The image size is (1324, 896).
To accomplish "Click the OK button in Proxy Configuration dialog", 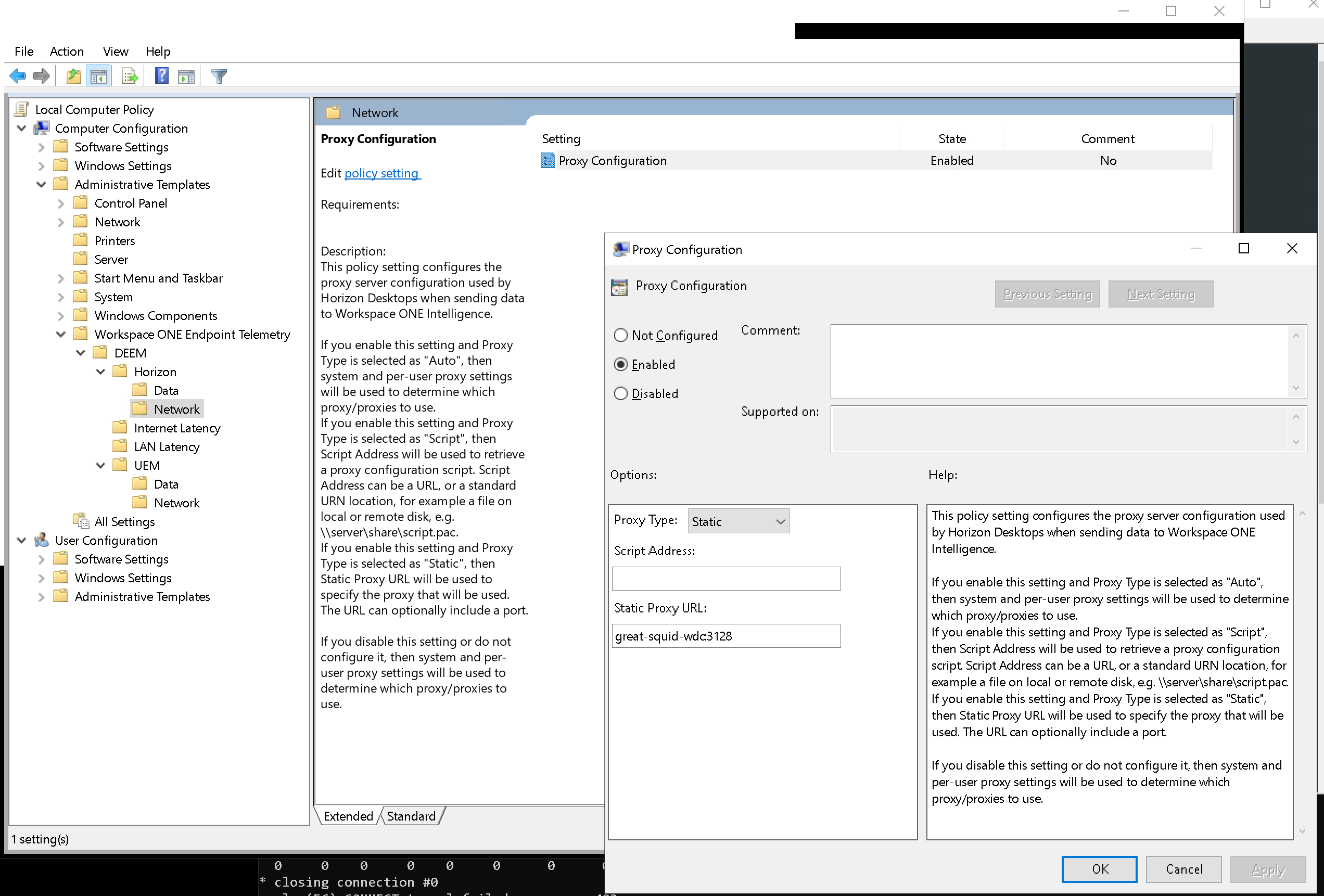I will tap(1099, 869).
